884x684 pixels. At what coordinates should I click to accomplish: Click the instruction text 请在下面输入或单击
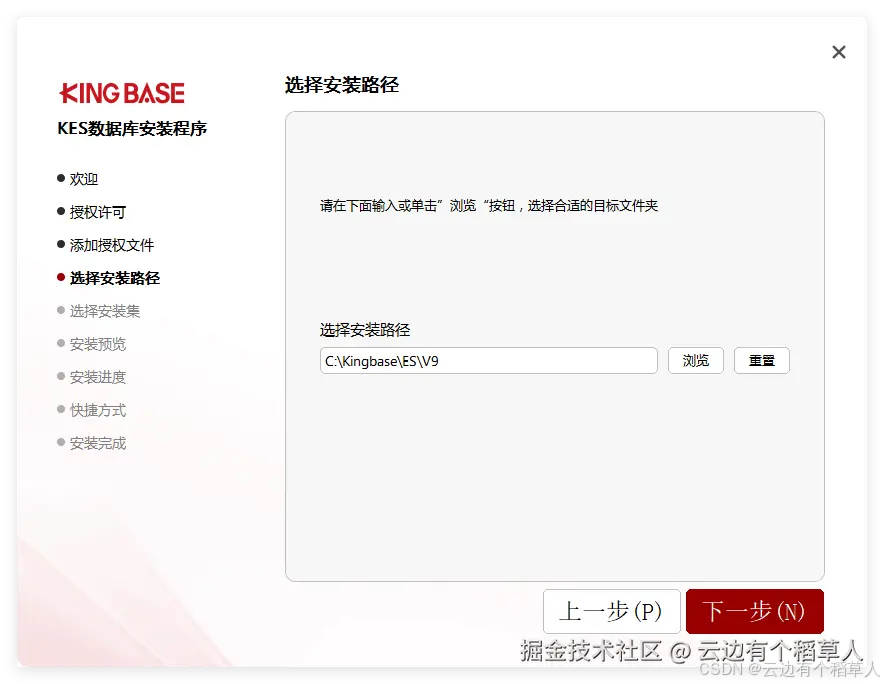point(378,206)
